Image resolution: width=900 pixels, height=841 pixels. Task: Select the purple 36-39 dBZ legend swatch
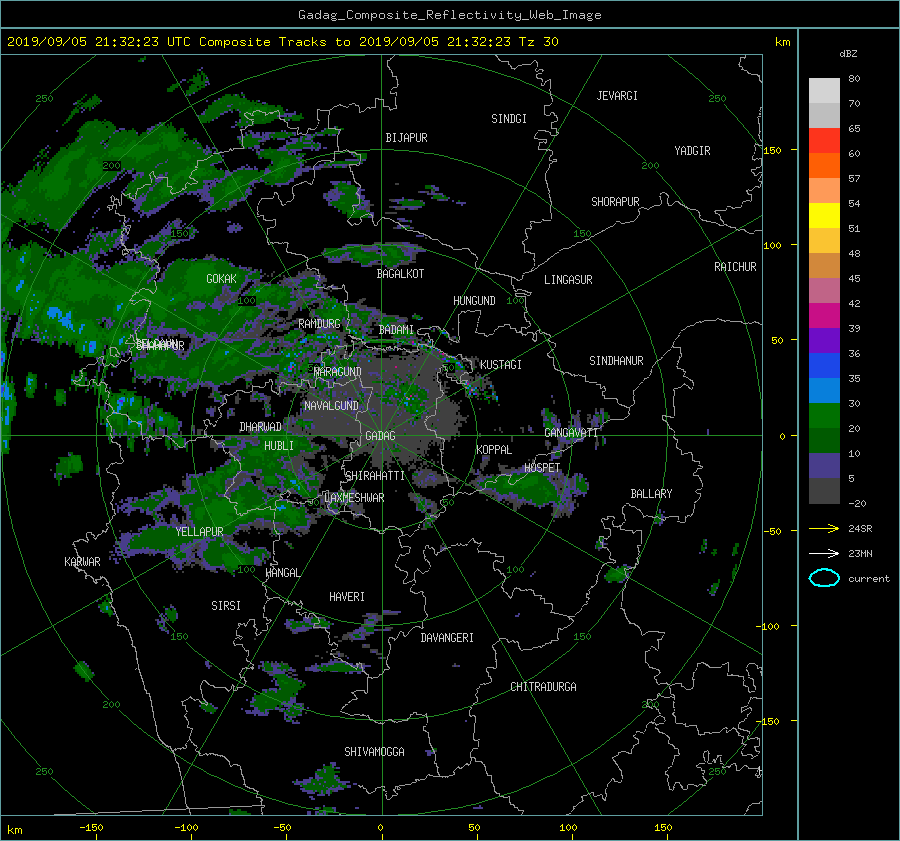(824, 341)
